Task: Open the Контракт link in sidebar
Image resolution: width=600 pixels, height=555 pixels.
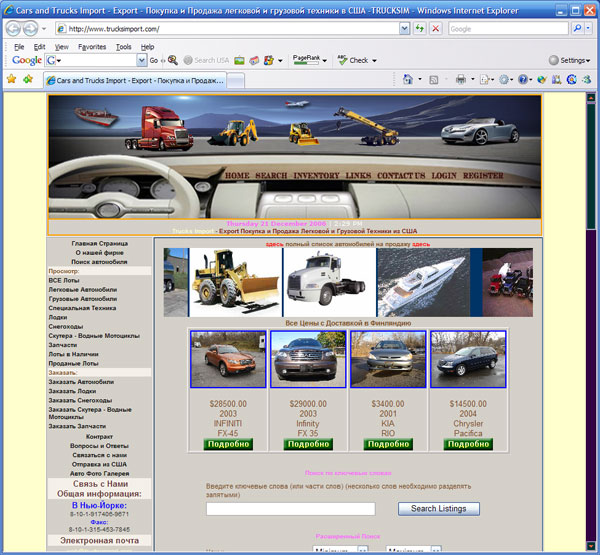Action: (99, 436)
